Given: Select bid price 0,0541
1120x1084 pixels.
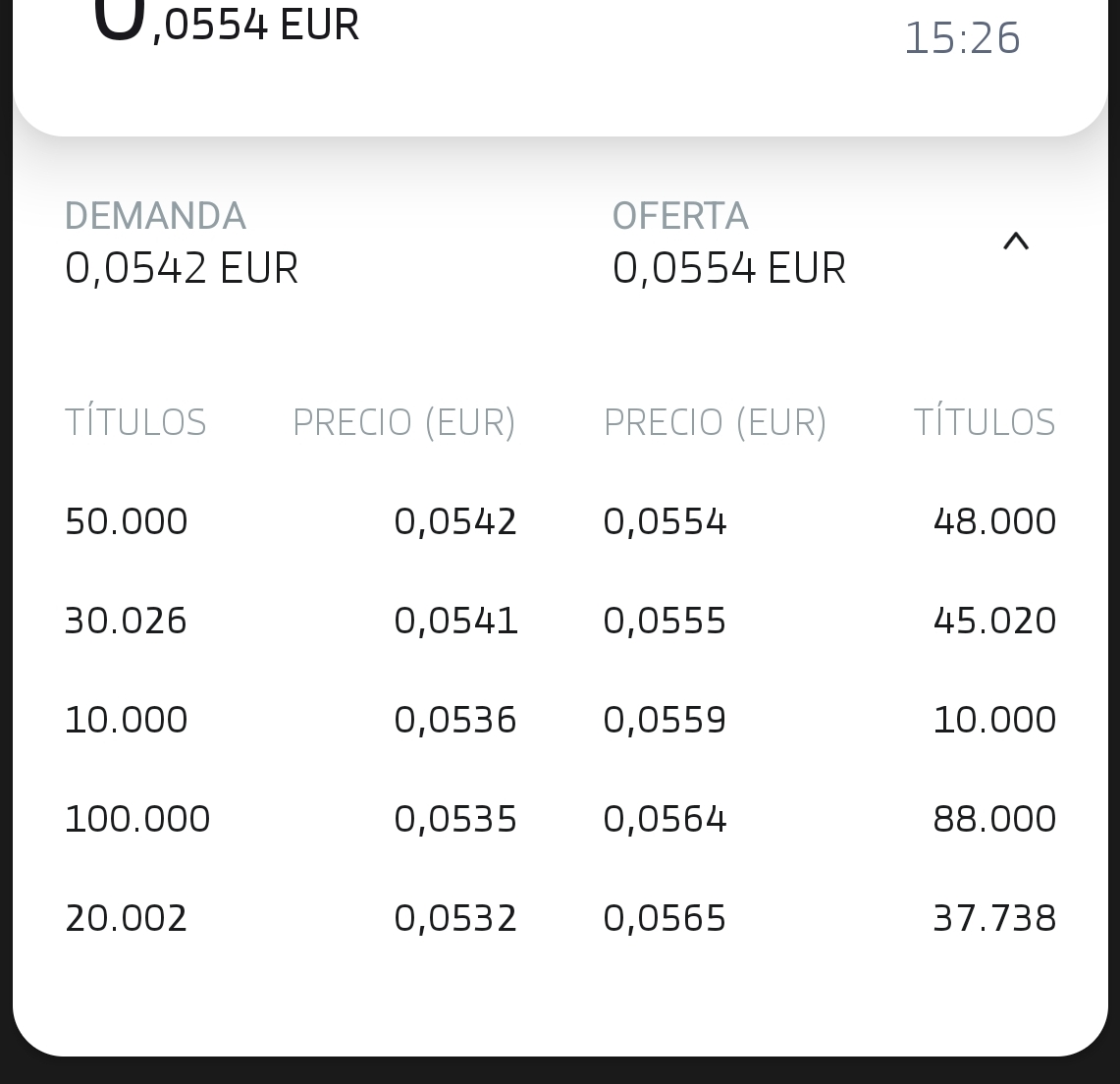Looking at the screenshot, I should pyautogui.click(x=455, y=621).
